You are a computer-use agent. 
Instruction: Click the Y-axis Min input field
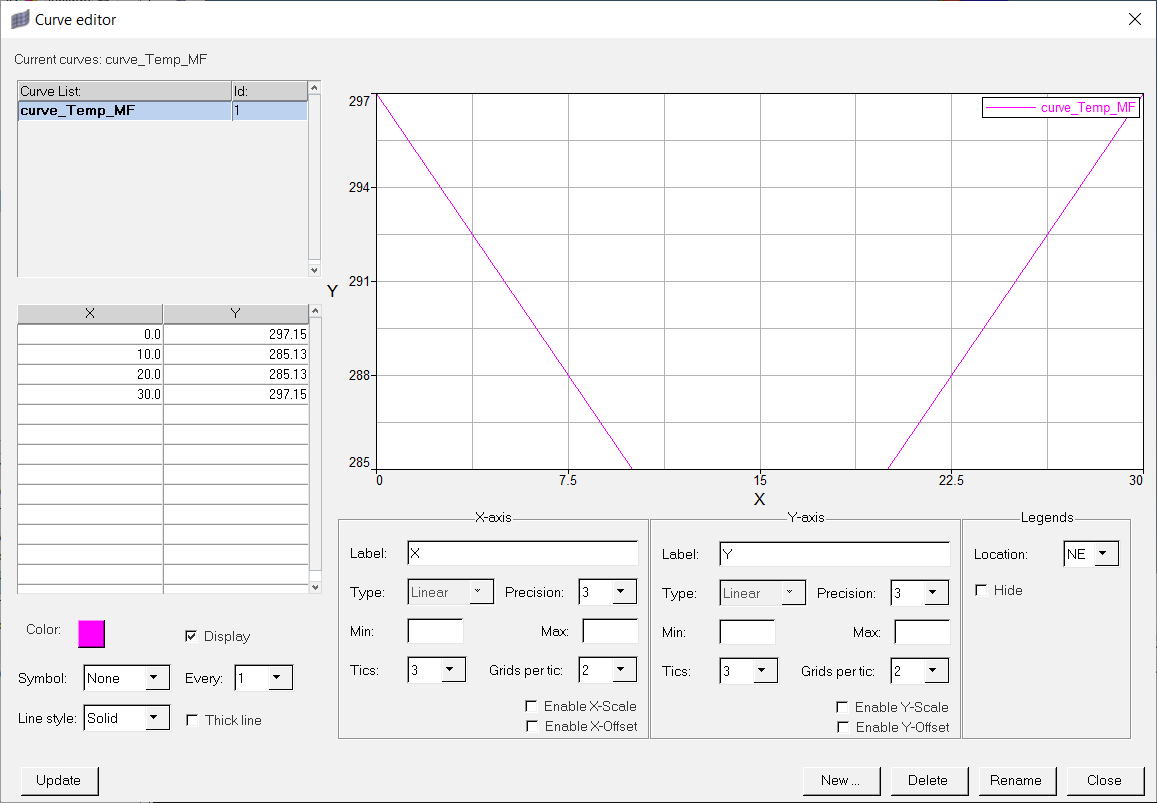click(x=747, y=632)
